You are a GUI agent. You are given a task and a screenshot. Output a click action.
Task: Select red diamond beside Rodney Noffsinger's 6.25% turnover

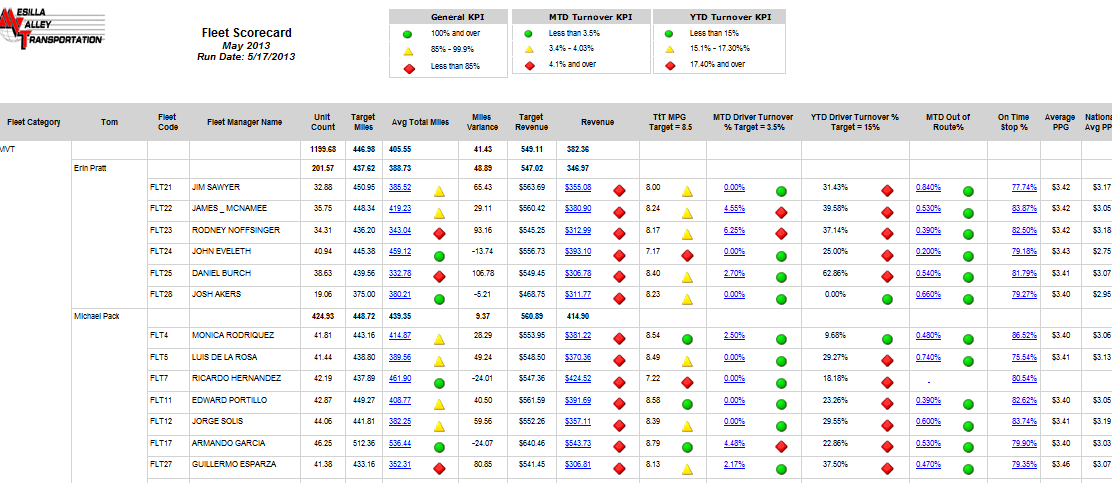coord(780,231)
